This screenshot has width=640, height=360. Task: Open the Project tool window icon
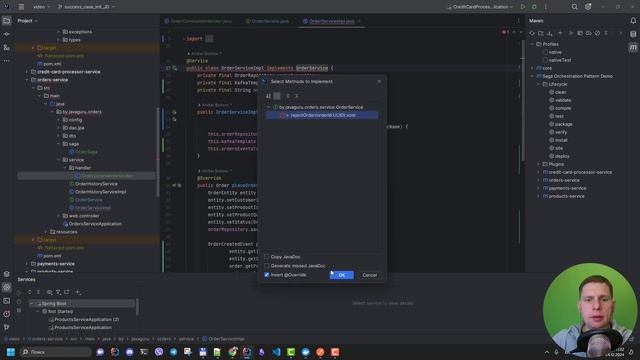coord(7,21)
